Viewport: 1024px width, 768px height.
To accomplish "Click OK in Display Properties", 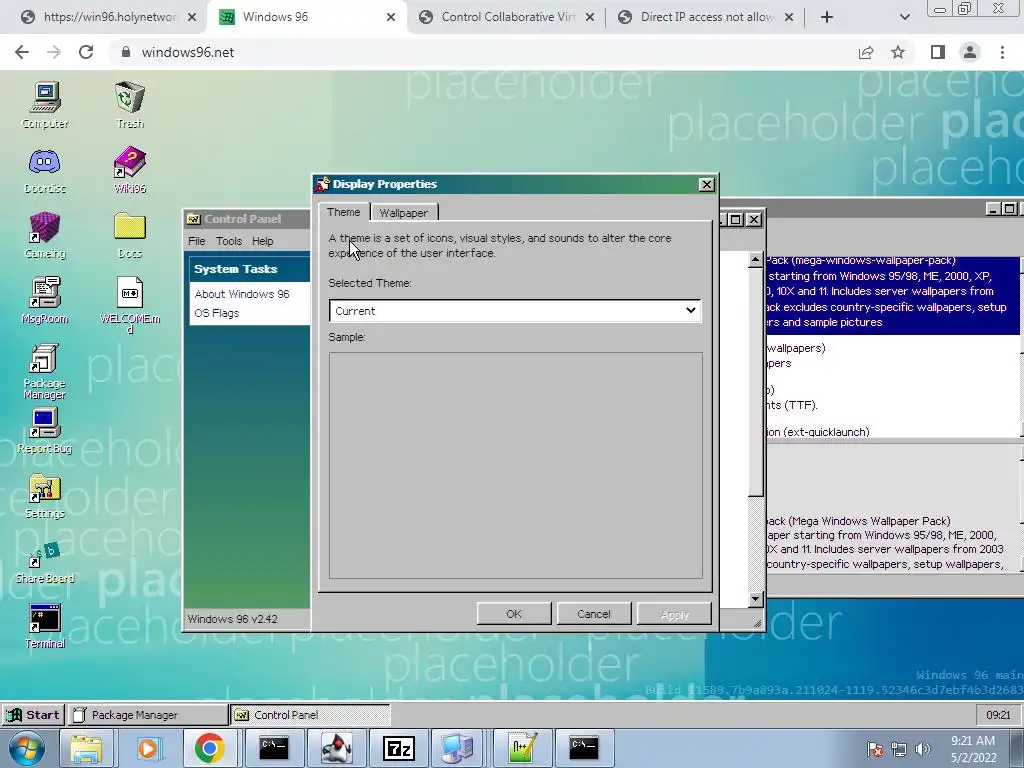I will 514,614.
